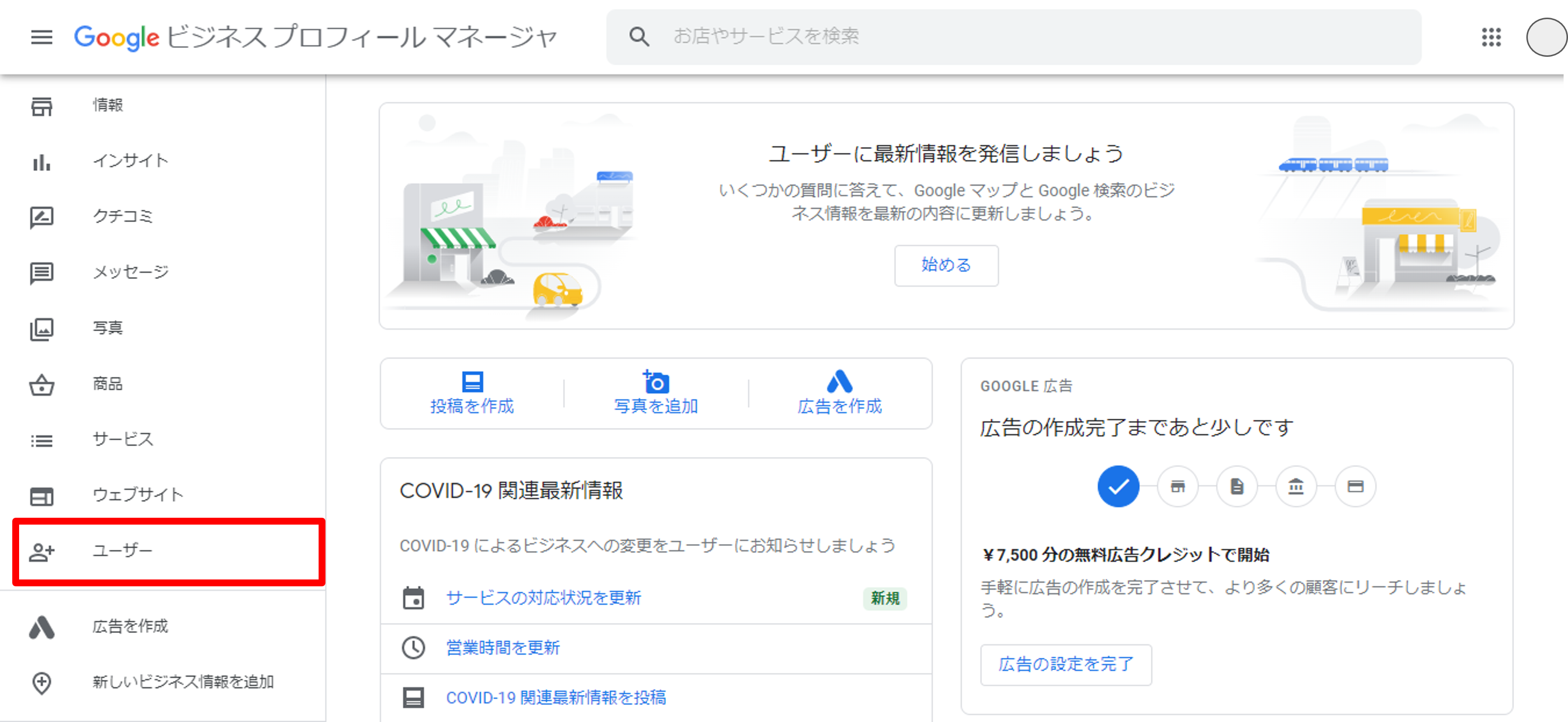Viewport: 1568px width, 722px height.
Task: Click the document step in ad progress
Action: click(1236, 486)
